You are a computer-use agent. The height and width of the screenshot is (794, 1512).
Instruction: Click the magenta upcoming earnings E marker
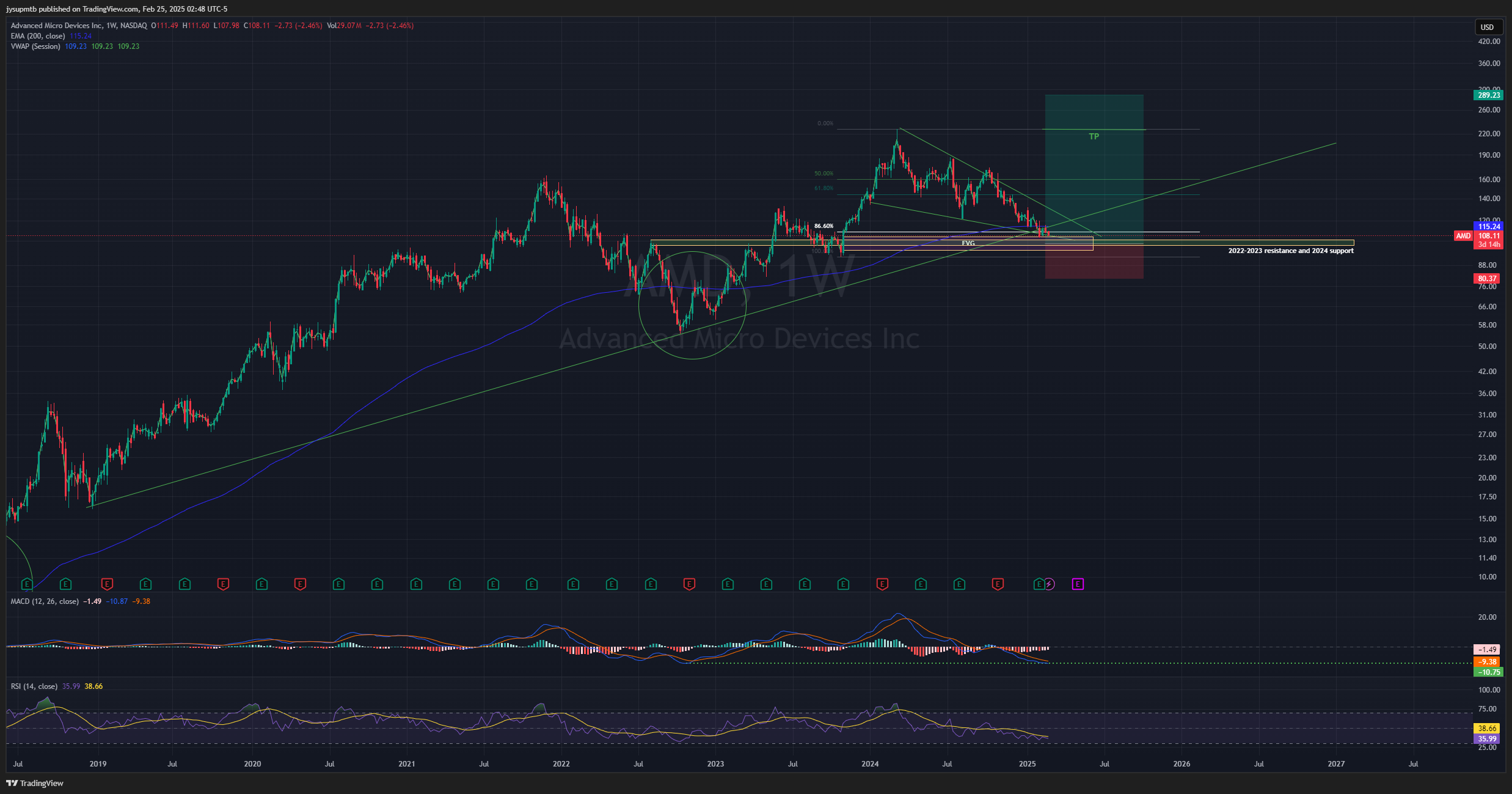(1078, 584)
